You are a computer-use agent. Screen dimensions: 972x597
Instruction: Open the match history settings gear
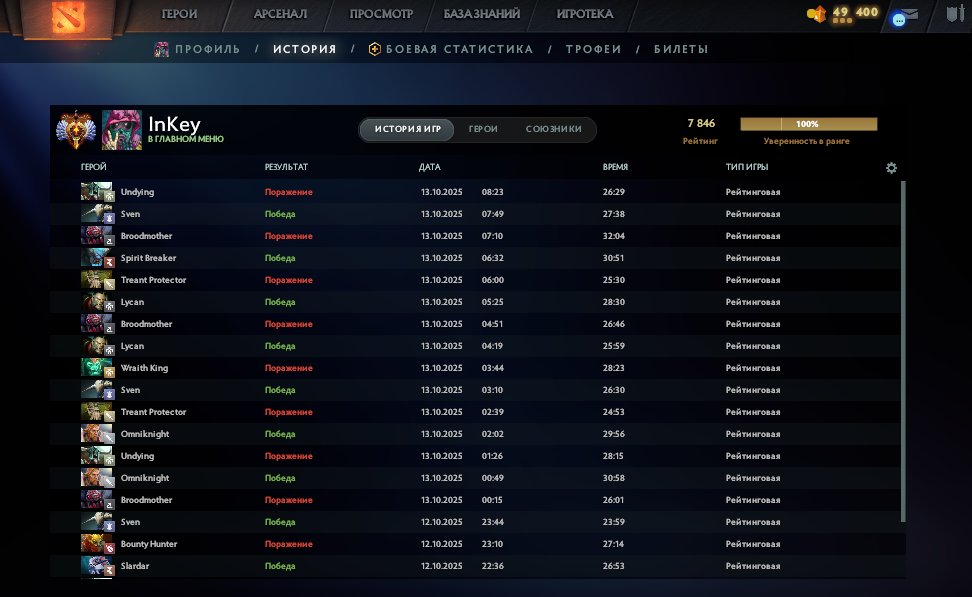click(x=892, y=168)
